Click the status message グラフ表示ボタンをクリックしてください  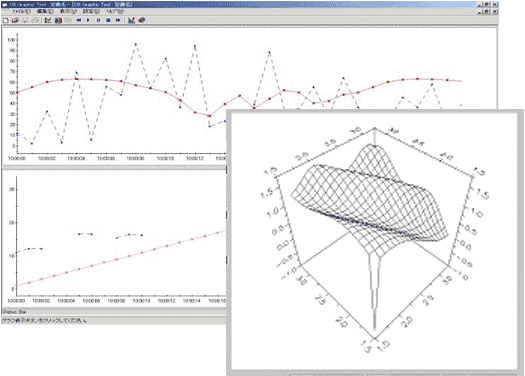44,320
